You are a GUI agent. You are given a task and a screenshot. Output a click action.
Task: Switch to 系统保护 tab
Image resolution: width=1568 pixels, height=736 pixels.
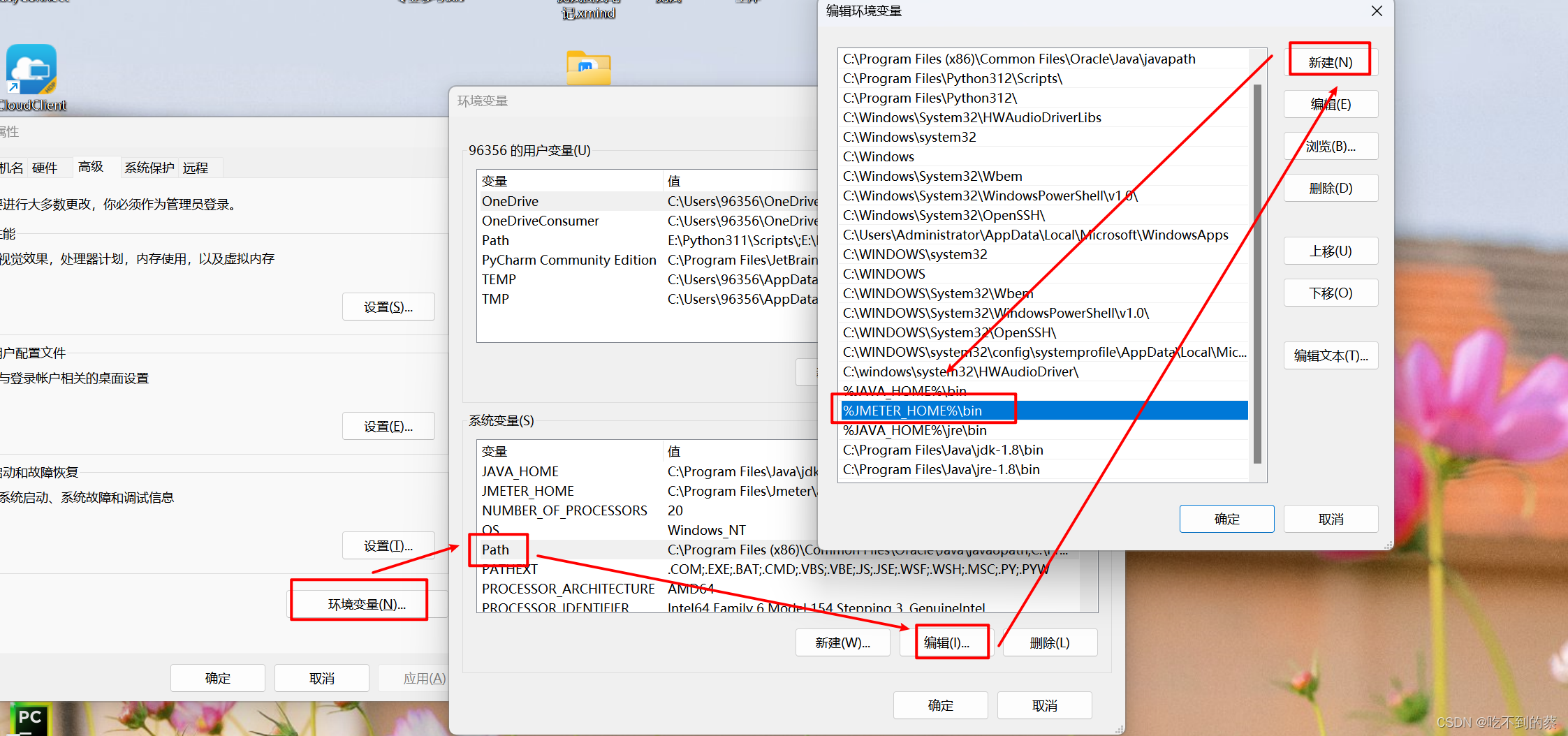coord(149,168)
